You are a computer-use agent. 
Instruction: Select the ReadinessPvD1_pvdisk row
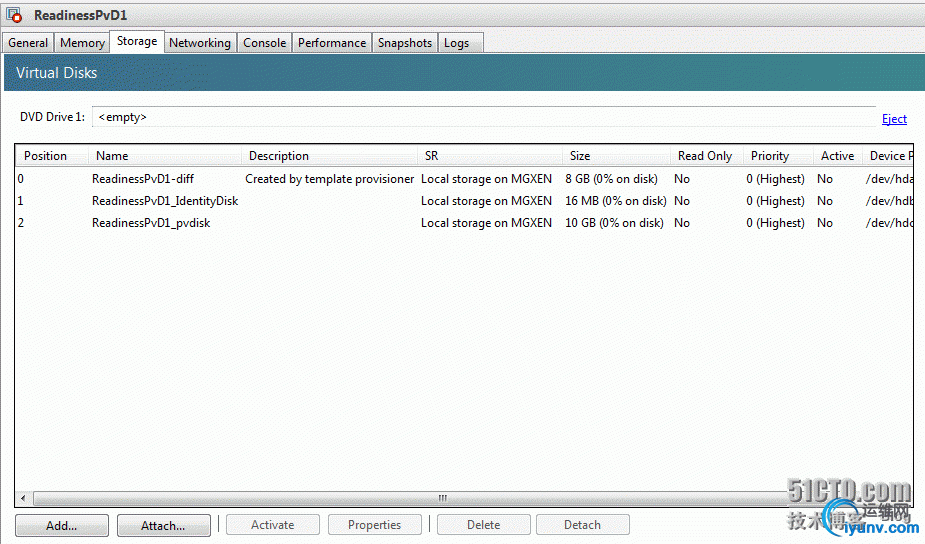(464, 222)
